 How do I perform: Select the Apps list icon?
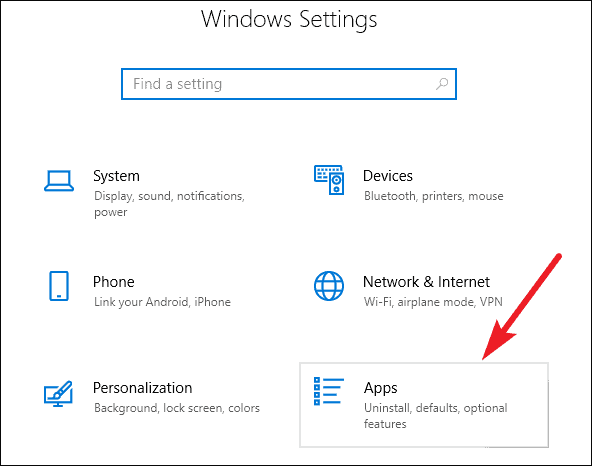(x=328, y=391)
